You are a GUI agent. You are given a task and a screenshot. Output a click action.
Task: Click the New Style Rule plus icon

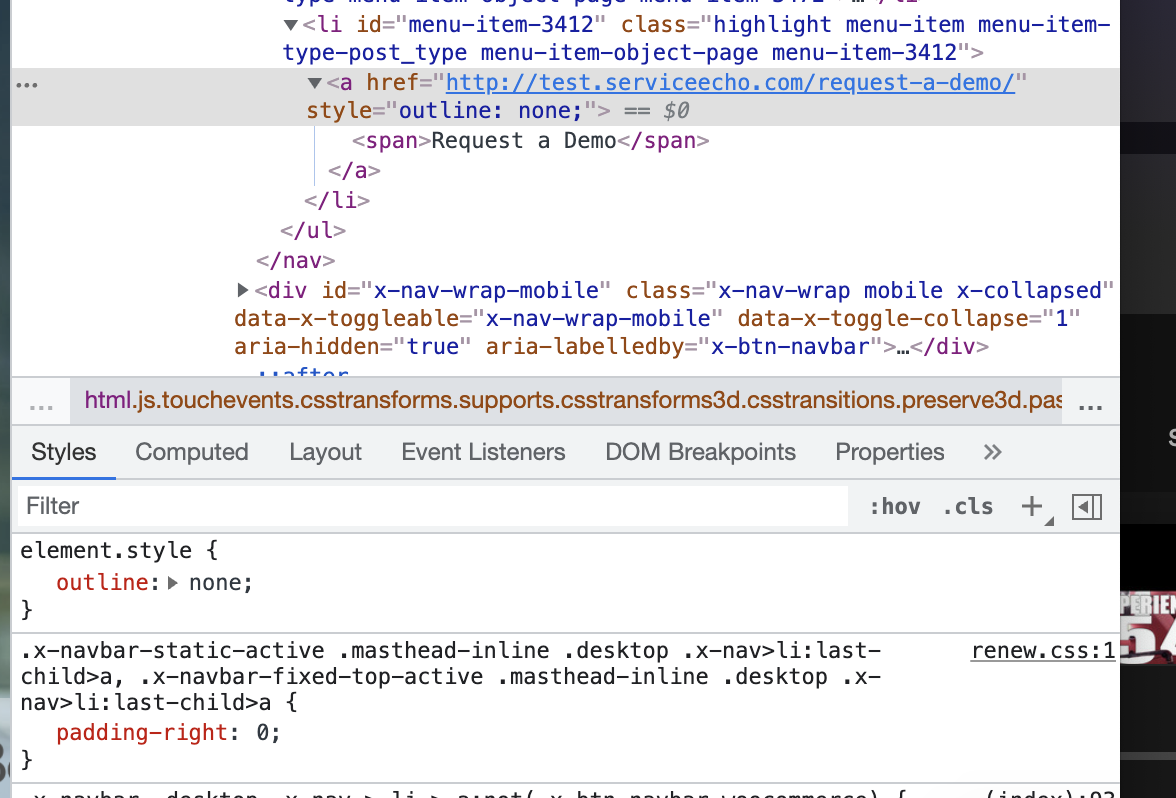1031,507
